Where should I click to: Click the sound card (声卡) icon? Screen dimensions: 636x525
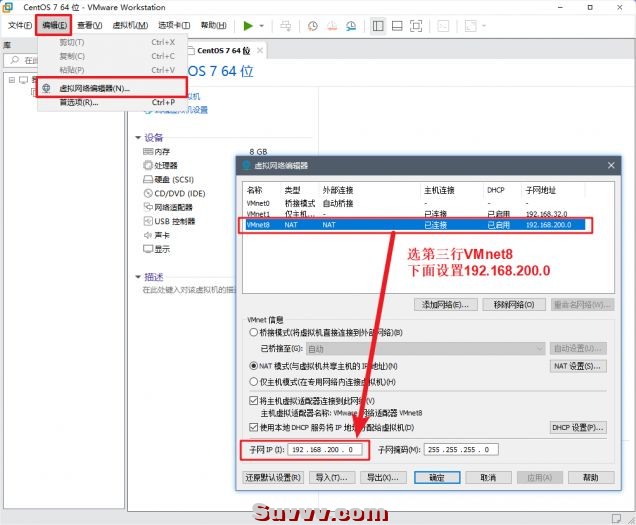click(147, 235)
